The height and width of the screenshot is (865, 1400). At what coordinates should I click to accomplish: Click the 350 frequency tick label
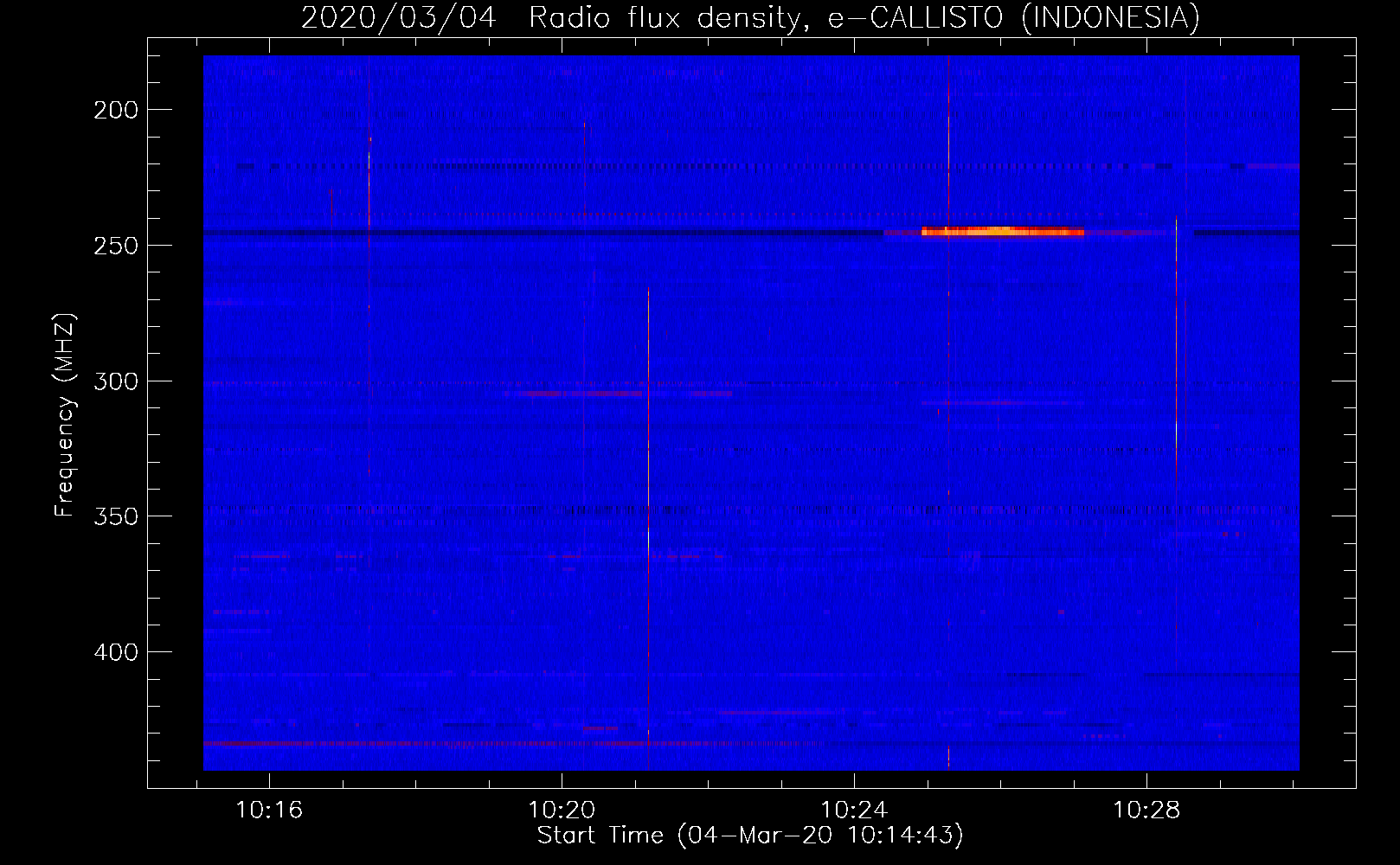116,516
